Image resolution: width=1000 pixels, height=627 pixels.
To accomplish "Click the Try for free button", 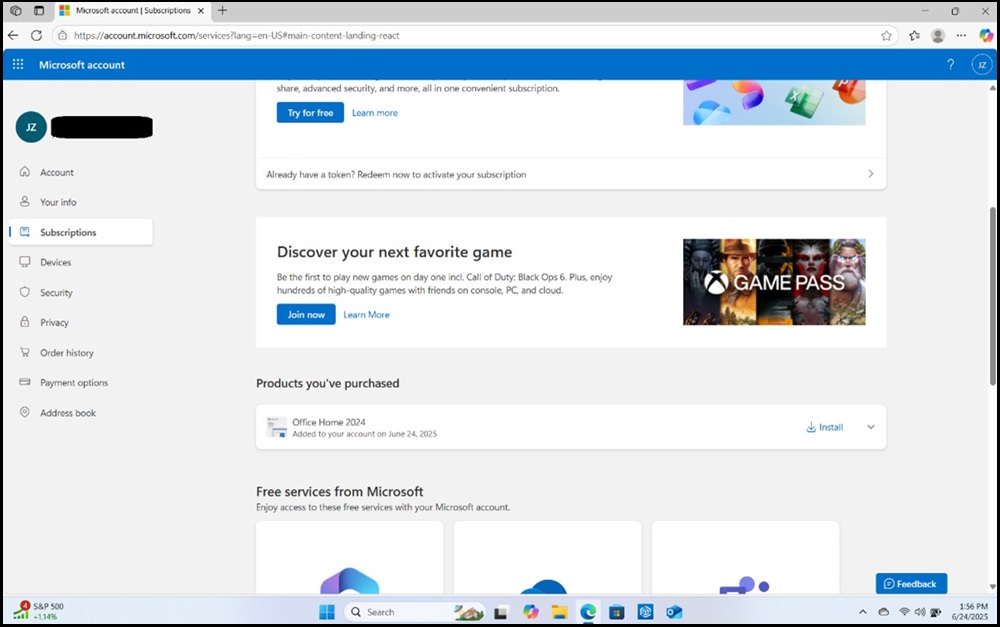I will 309,112.
